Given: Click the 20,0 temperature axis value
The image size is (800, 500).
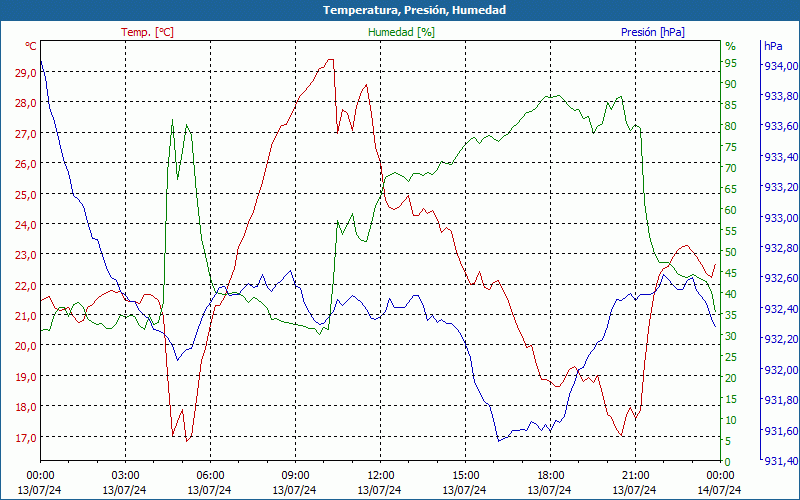Looking at the screenshot, I should pos(26,346).
